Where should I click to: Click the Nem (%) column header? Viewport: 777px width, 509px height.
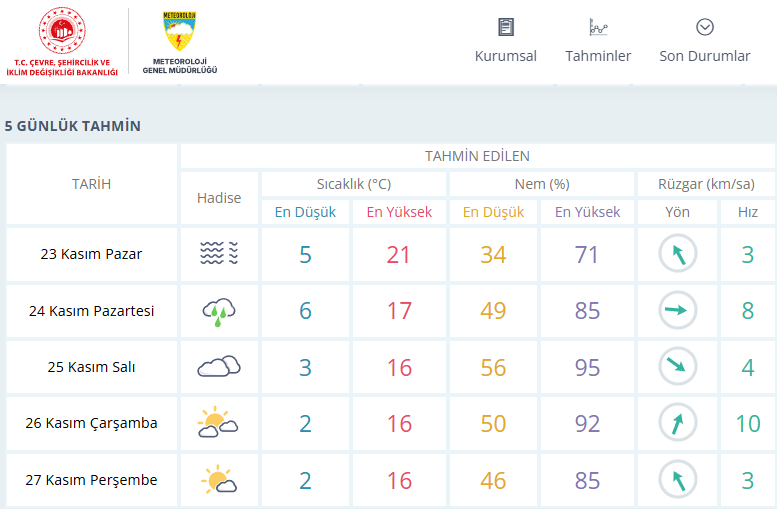point(541,184)
